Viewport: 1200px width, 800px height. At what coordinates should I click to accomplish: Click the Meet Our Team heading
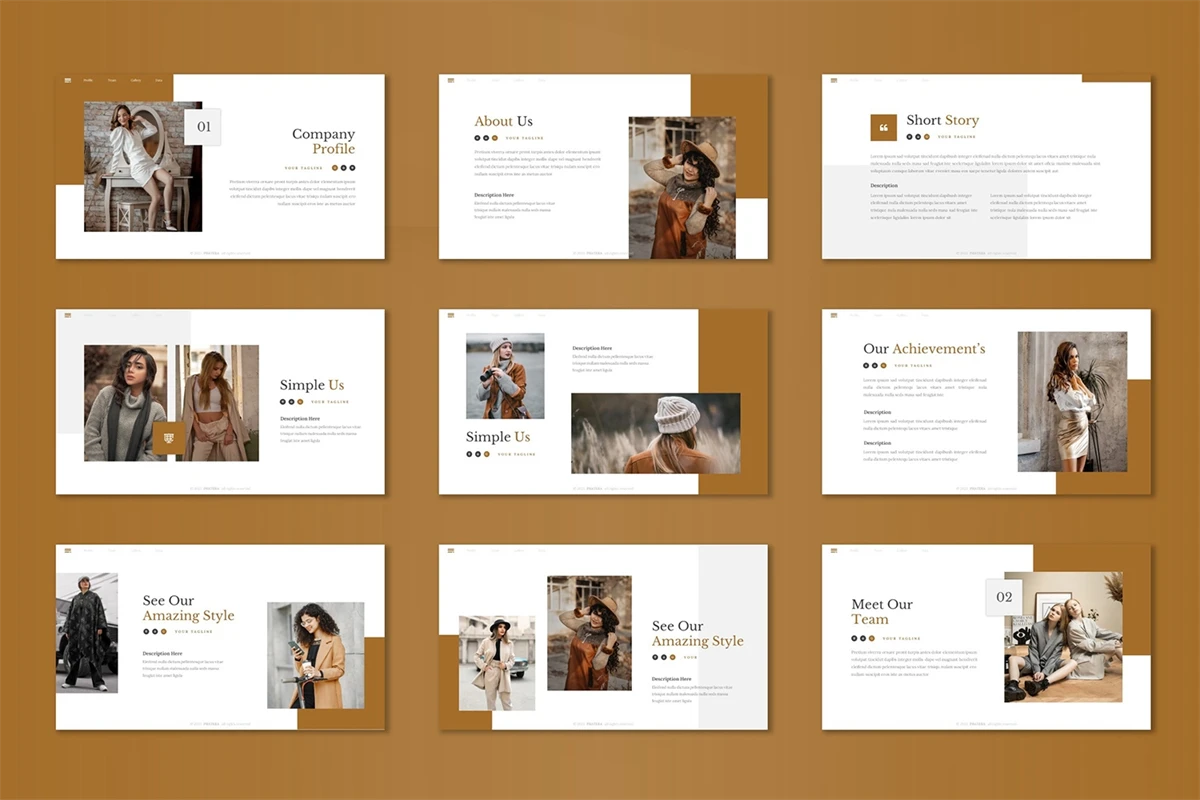881,611
